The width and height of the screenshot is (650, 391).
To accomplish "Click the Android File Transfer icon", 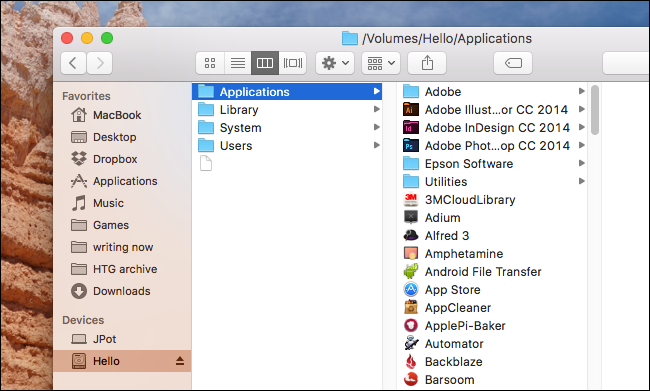I will pos(411,272).
